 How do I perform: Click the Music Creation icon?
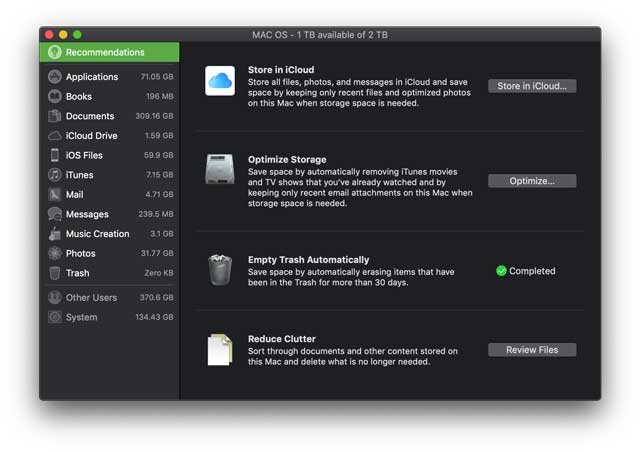[55, 234]
